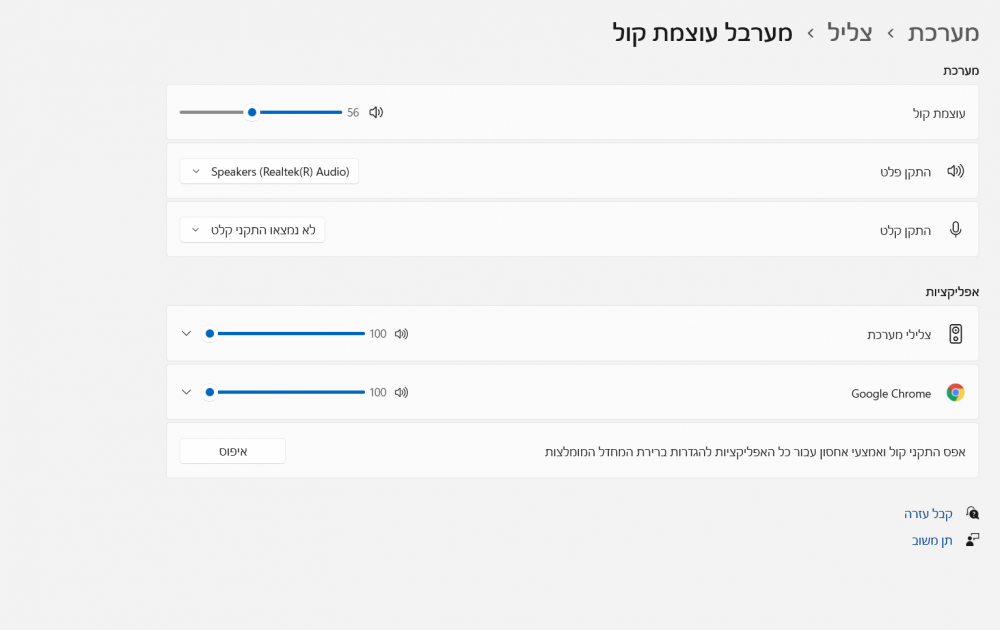This screenshot has width=1000, height=630.
Task: Go to the מערכת (System) breadcrumb
Action: (943, 33)
